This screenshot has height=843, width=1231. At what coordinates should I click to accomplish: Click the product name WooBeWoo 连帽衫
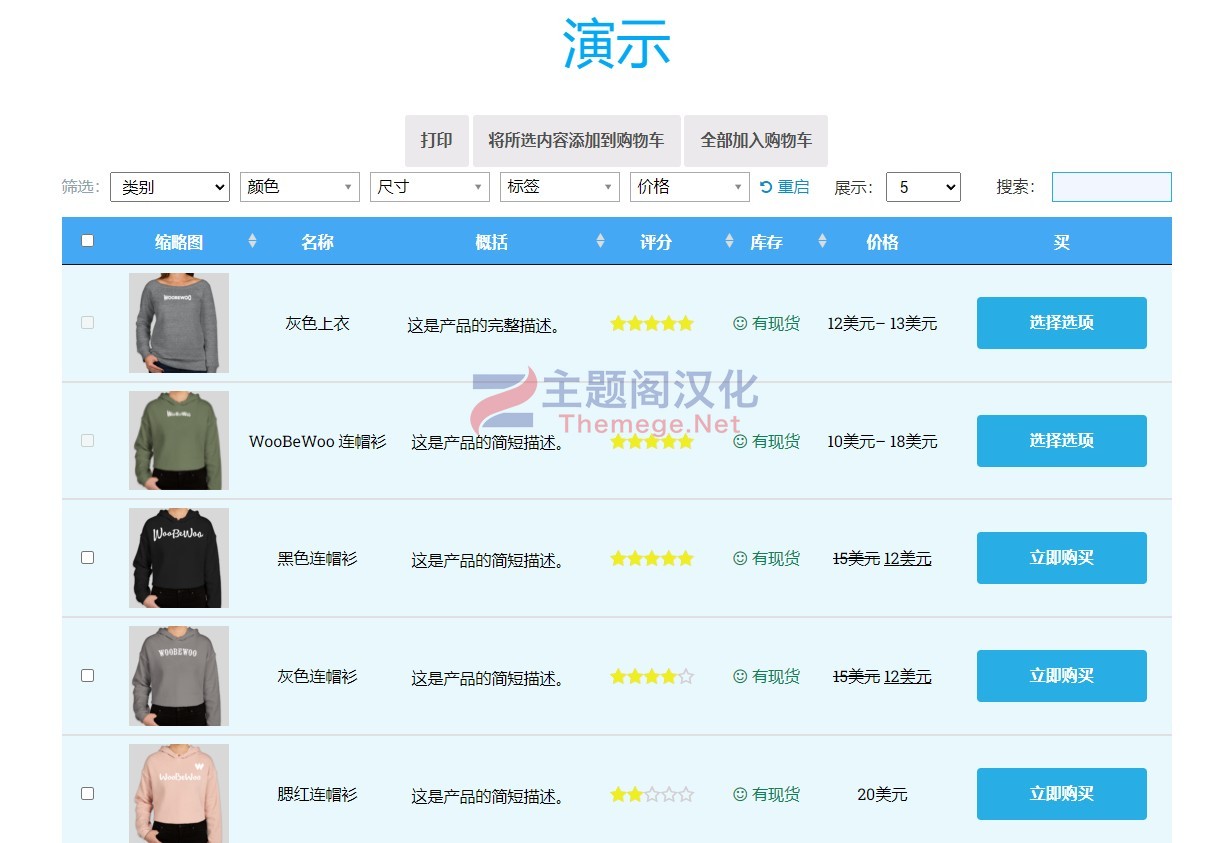coord(317,441)
